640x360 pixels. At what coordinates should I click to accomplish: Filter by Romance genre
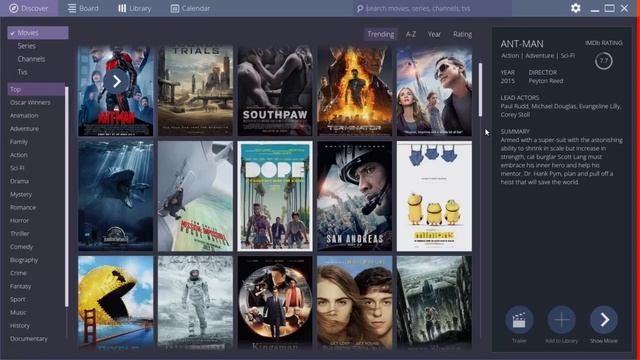tap(23, 207)
